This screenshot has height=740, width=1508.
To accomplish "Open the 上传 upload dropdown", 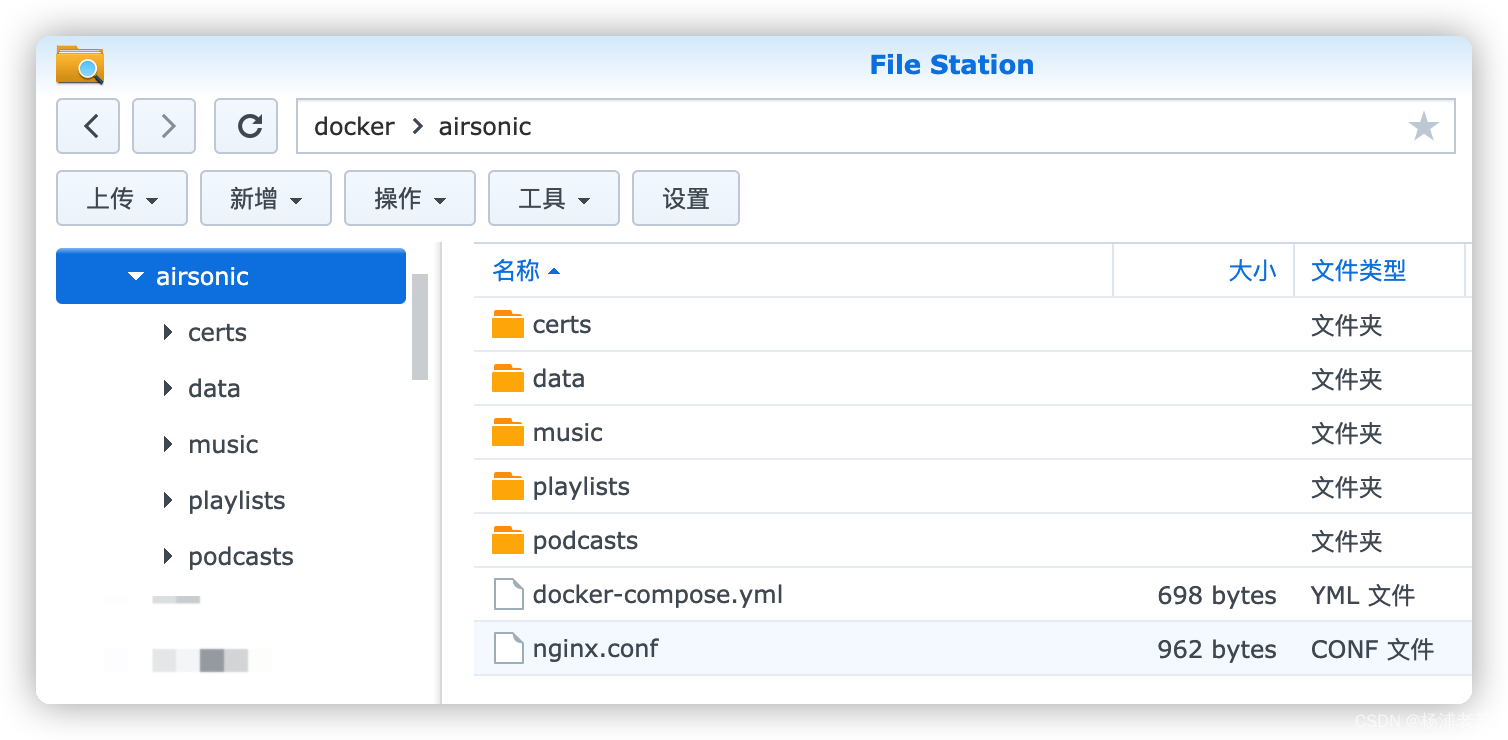I will (122, 198).
